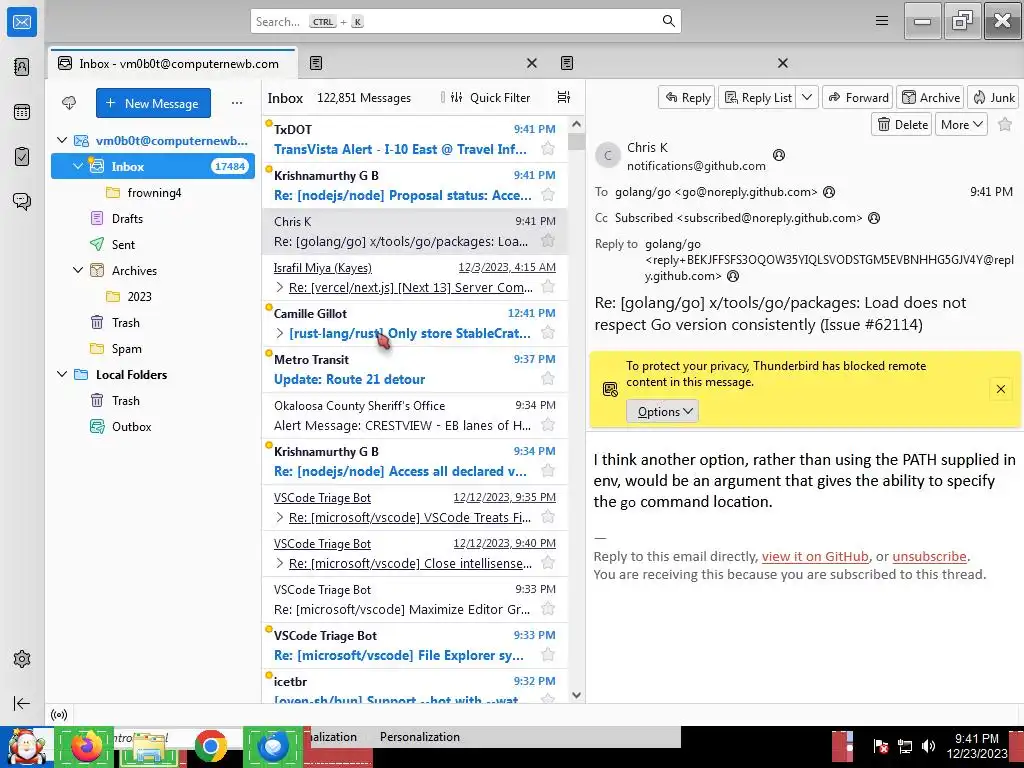Image resolution: width=1024 pixels, height=768 pixels.
Task: Expand the VSCode Treats Fi... thread
Action: coord(280,517)
